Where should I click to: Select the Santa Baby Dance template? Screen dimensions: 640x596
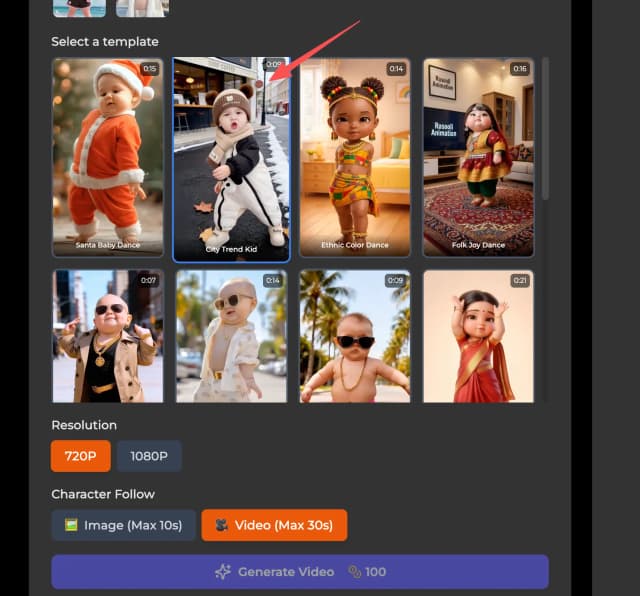[108, 157]
